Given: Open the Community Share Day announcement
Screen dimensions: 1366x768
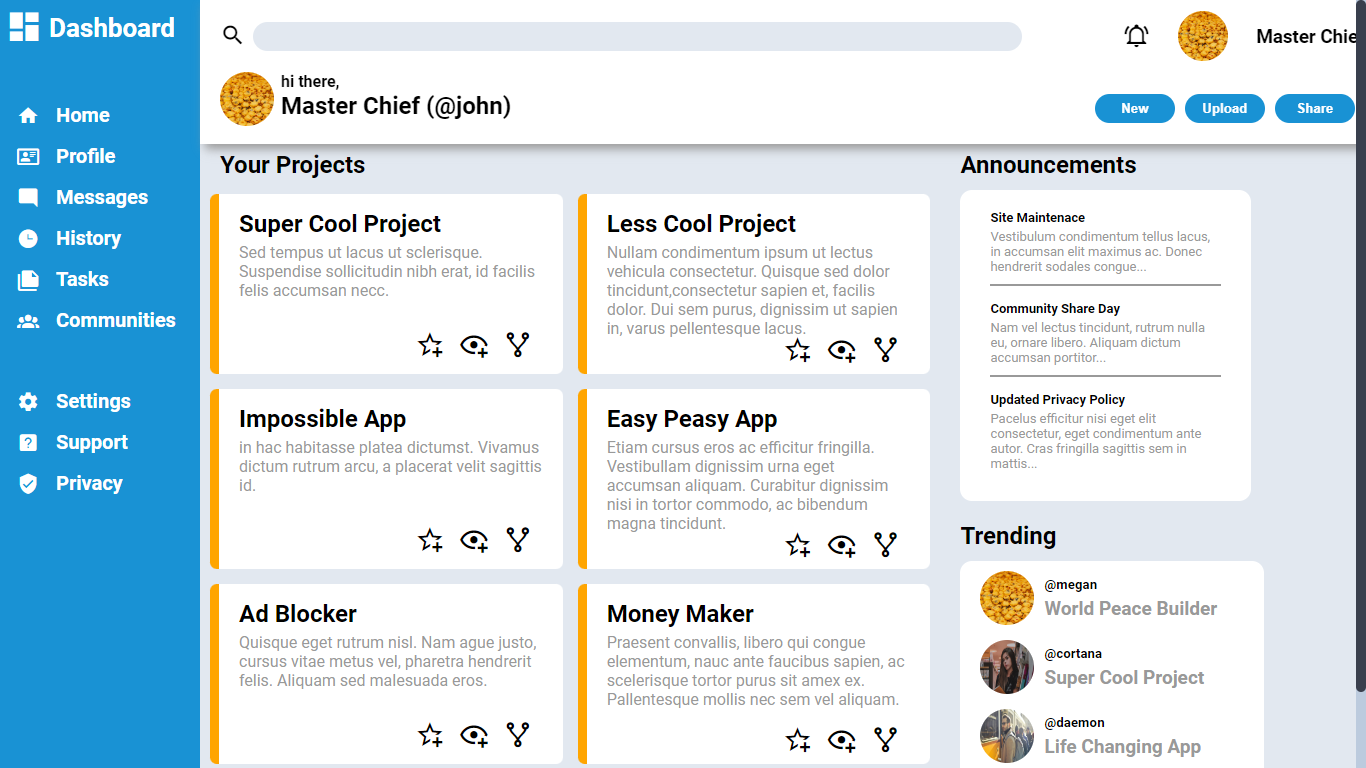Looking at the screenshot, I should 1055,309.
